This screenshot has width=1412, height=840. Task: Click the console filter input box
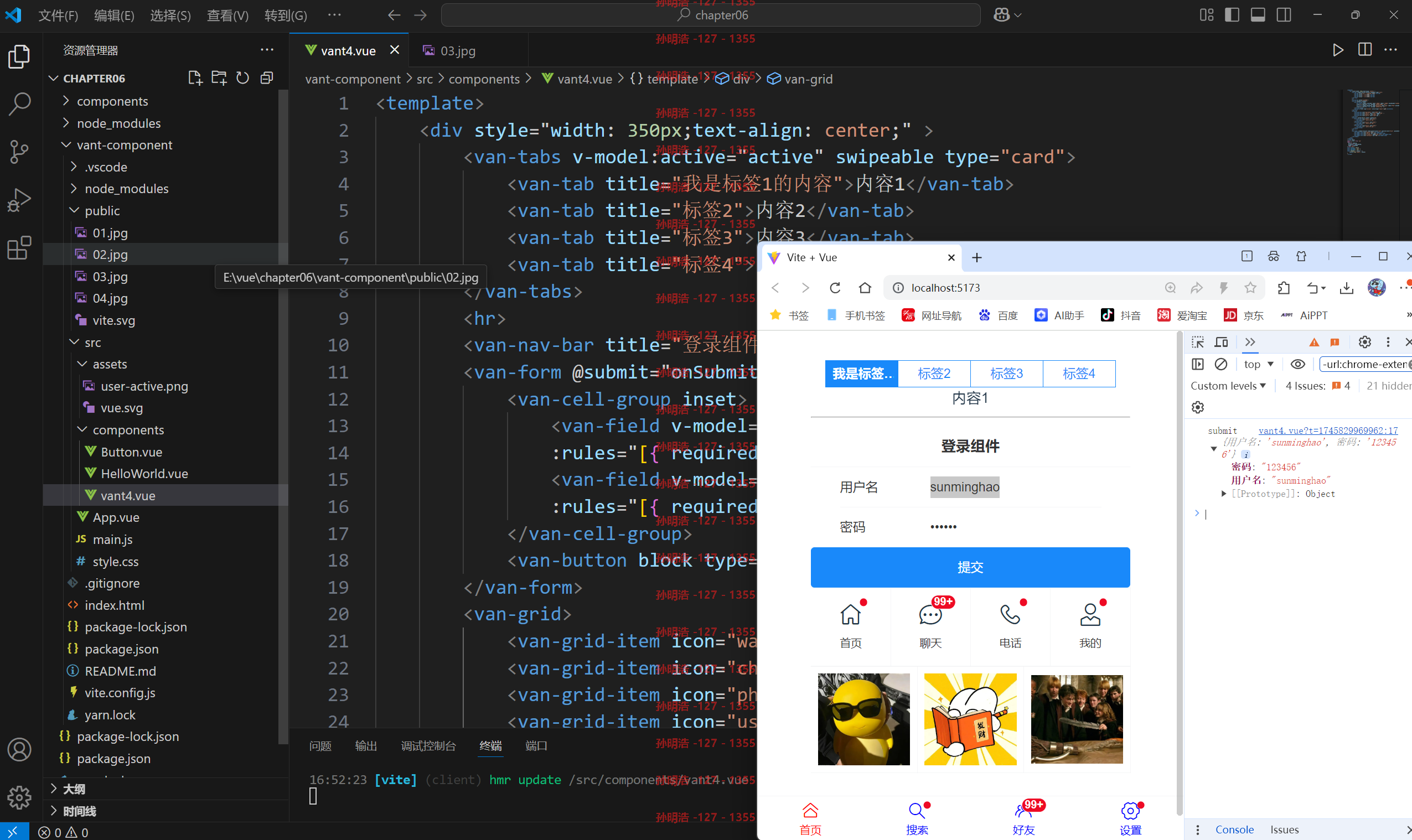point(1366,365)
